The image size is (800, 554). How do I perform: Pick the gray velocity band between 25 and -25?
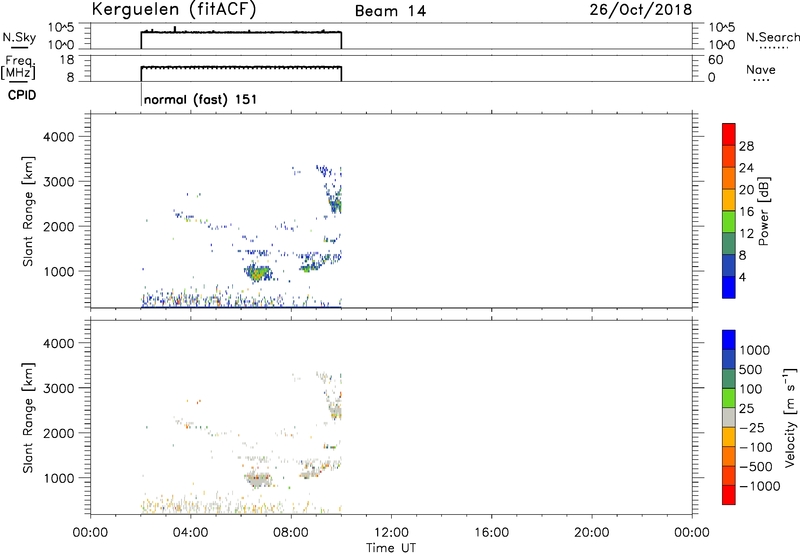point(729,418)
